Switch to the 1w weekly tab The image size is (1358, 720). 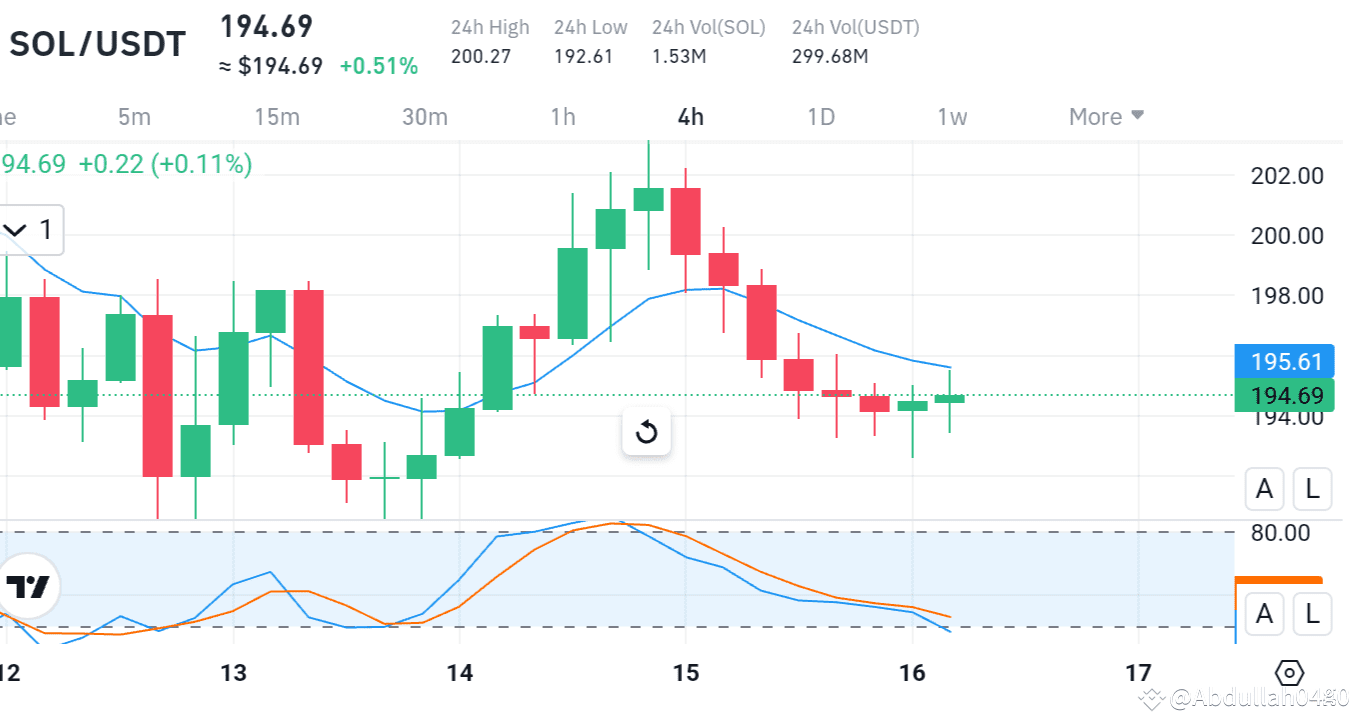(951, 116)
